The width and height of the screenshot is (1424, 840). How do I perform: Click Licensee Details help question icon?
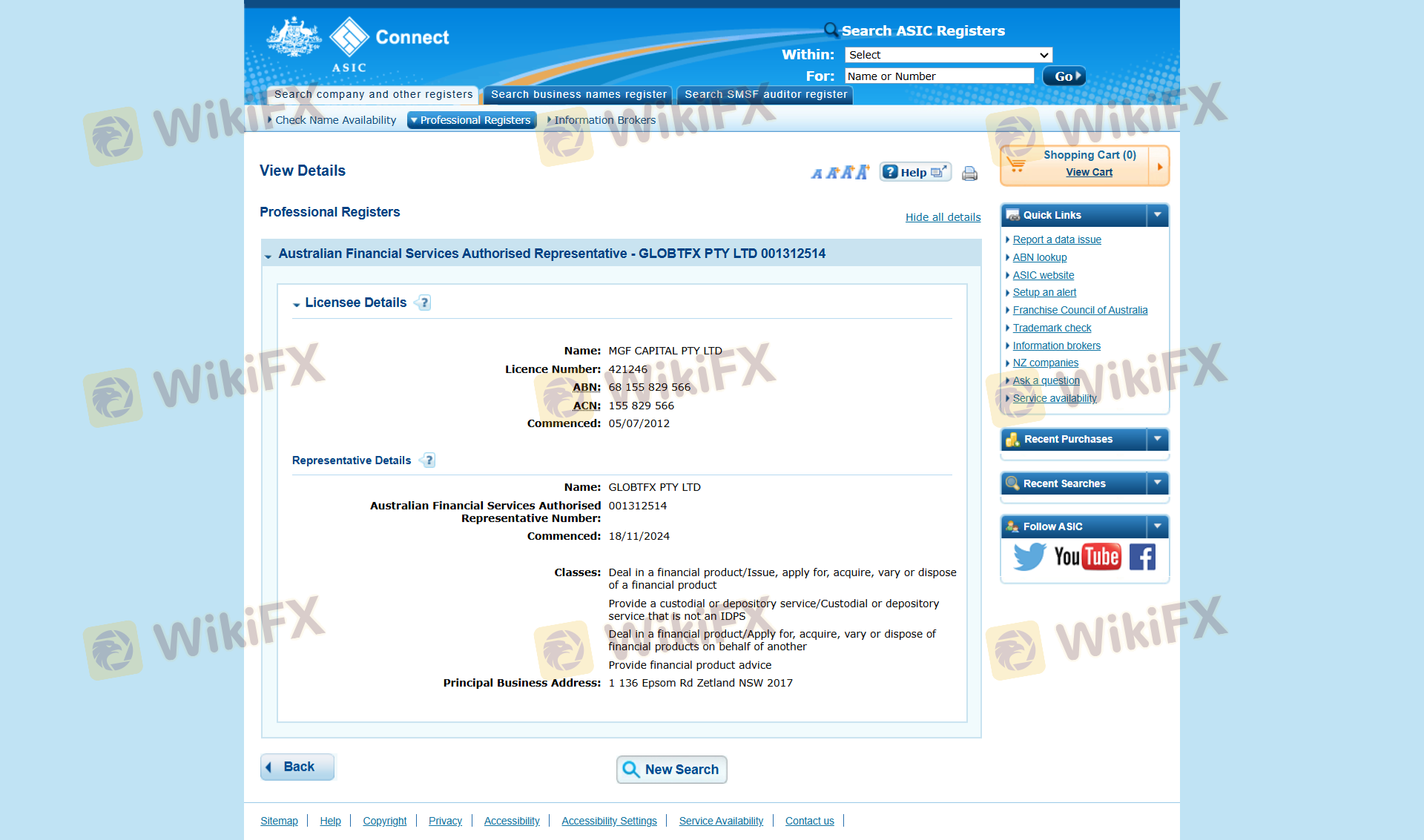pos(423,302)
